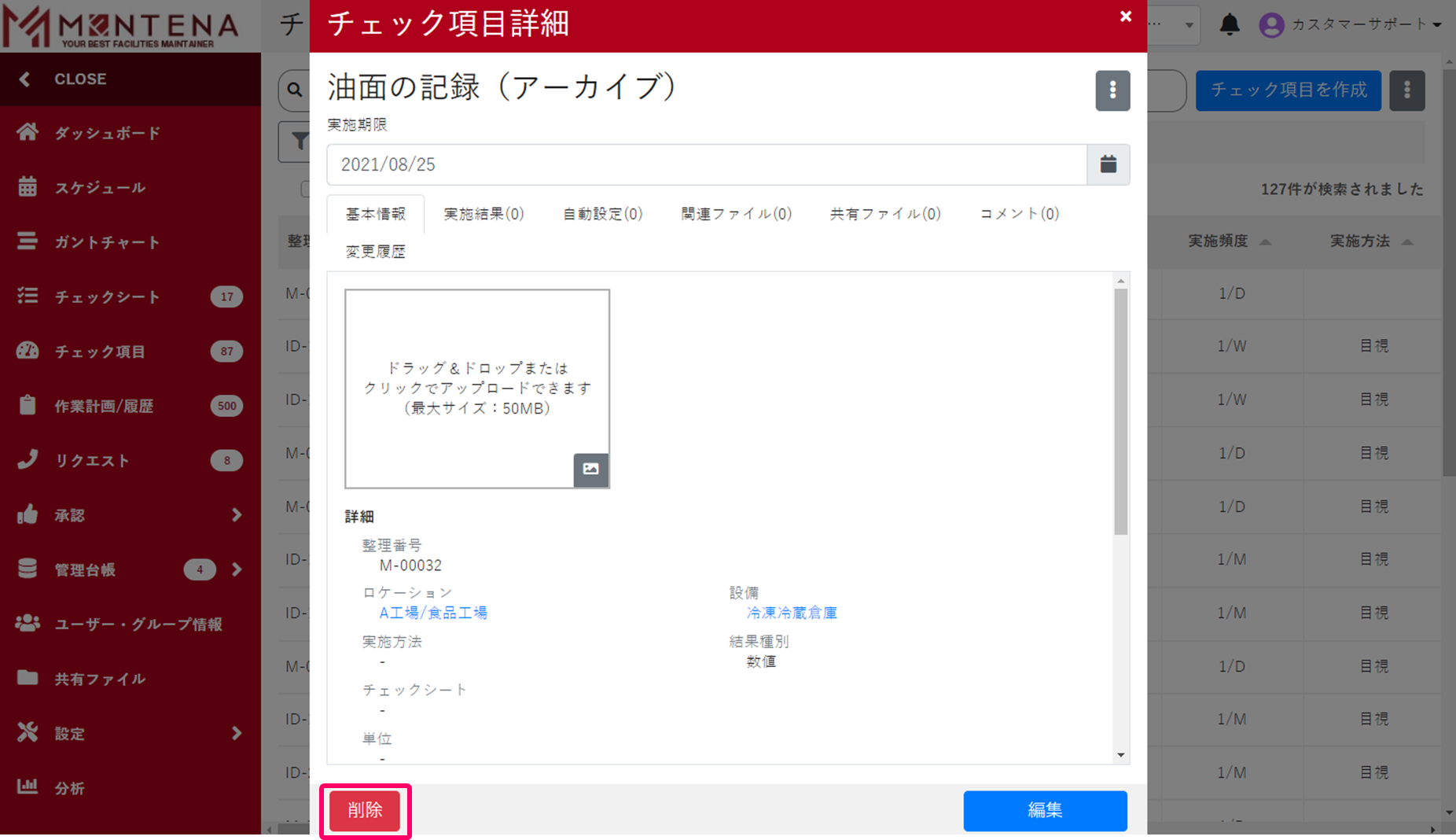Screen dimensions: 1456x840
Task: Open the A工場/食品工場 location link
Action: click(433, 613)
